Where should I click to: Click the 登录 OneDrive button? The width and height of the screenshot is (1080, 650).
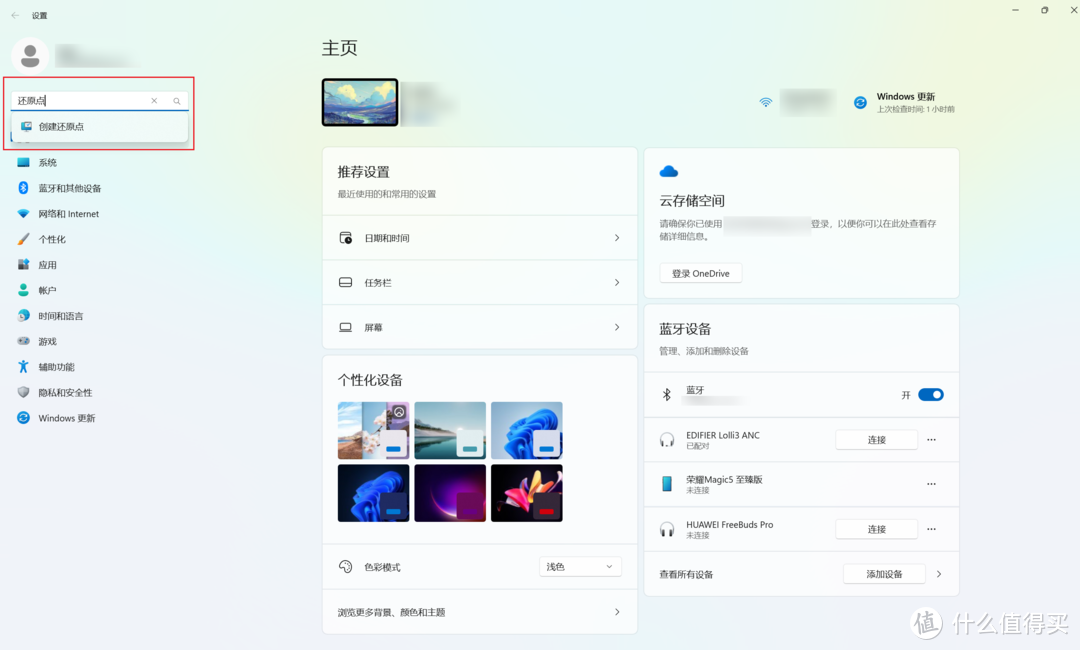700,273
